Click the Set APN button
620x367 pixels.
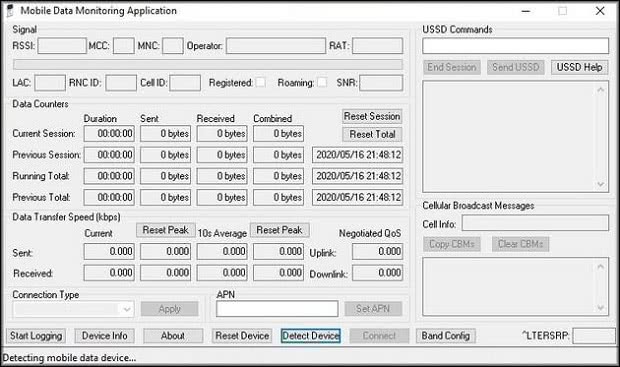pyautogui.click(x=373, y=309)
